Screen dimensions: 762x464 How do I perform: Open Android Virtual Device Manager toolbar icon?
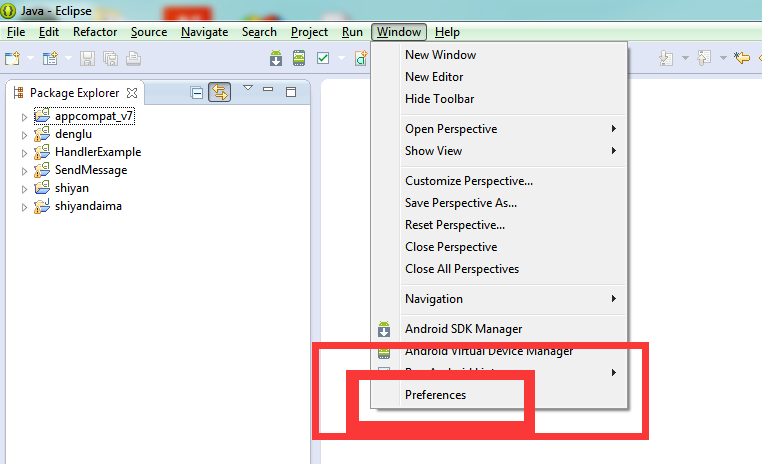(299, 58)
